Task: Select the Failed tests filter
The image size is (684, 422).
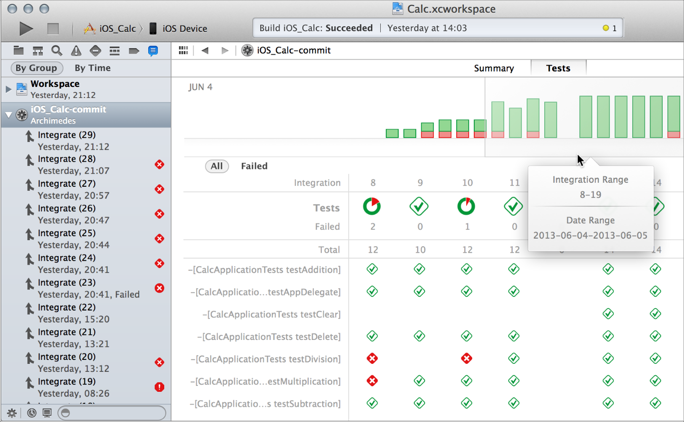Action: [254, 166]
